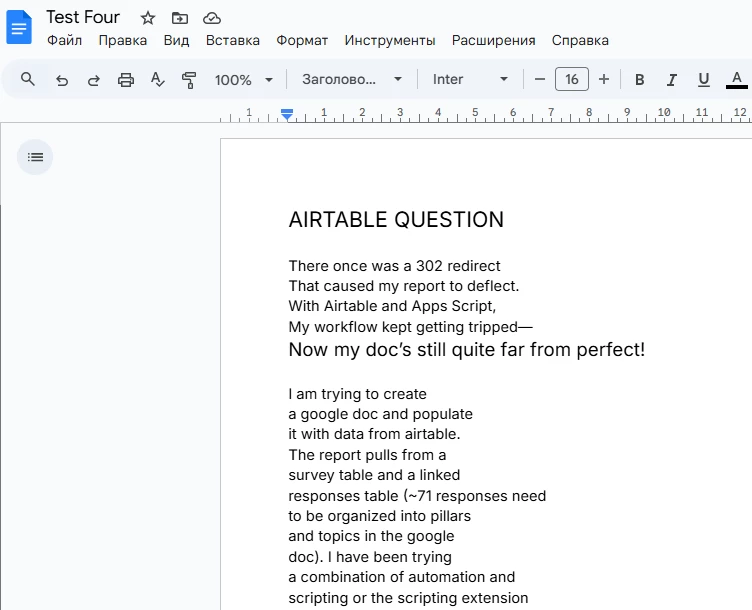
Task: Click the line 'doc). I have been trying'
Action: 370,557
